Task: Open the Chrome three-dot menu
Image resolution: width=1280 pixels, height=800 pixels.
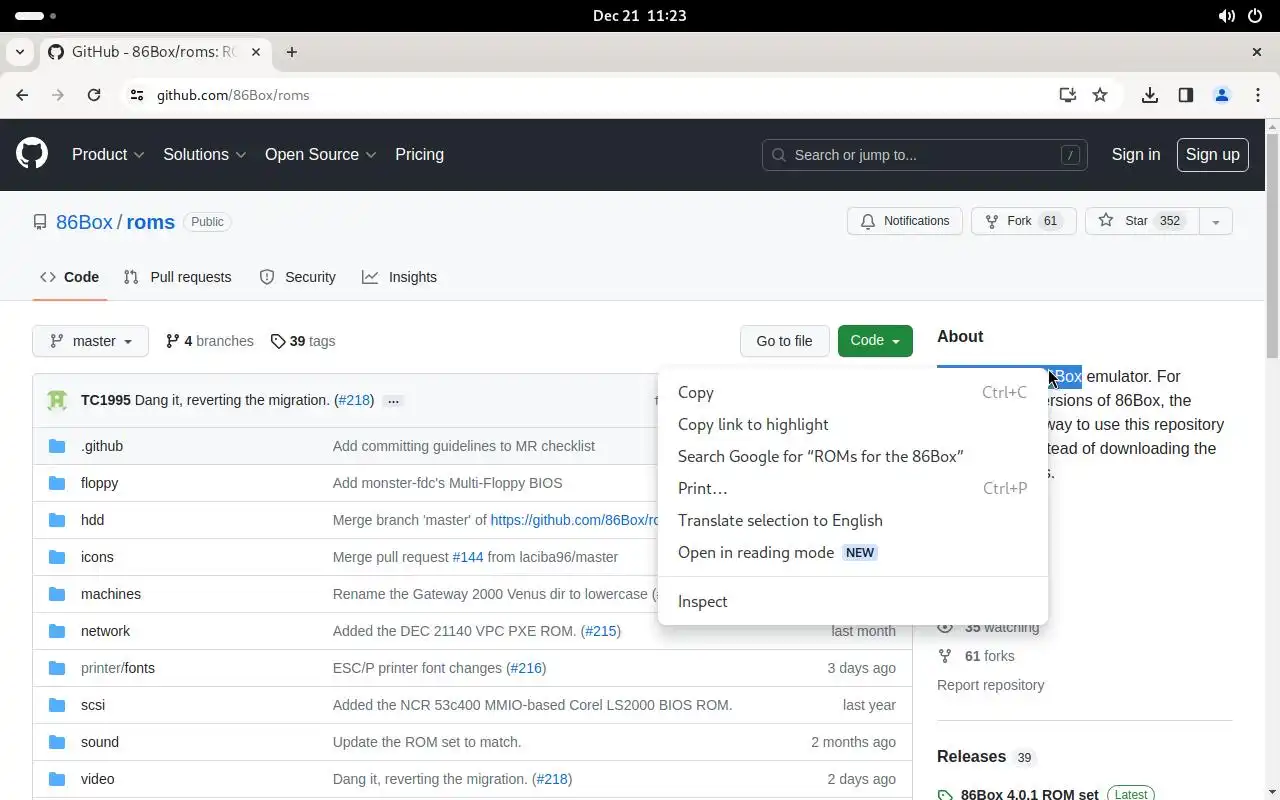Action: pos(1256,95)
